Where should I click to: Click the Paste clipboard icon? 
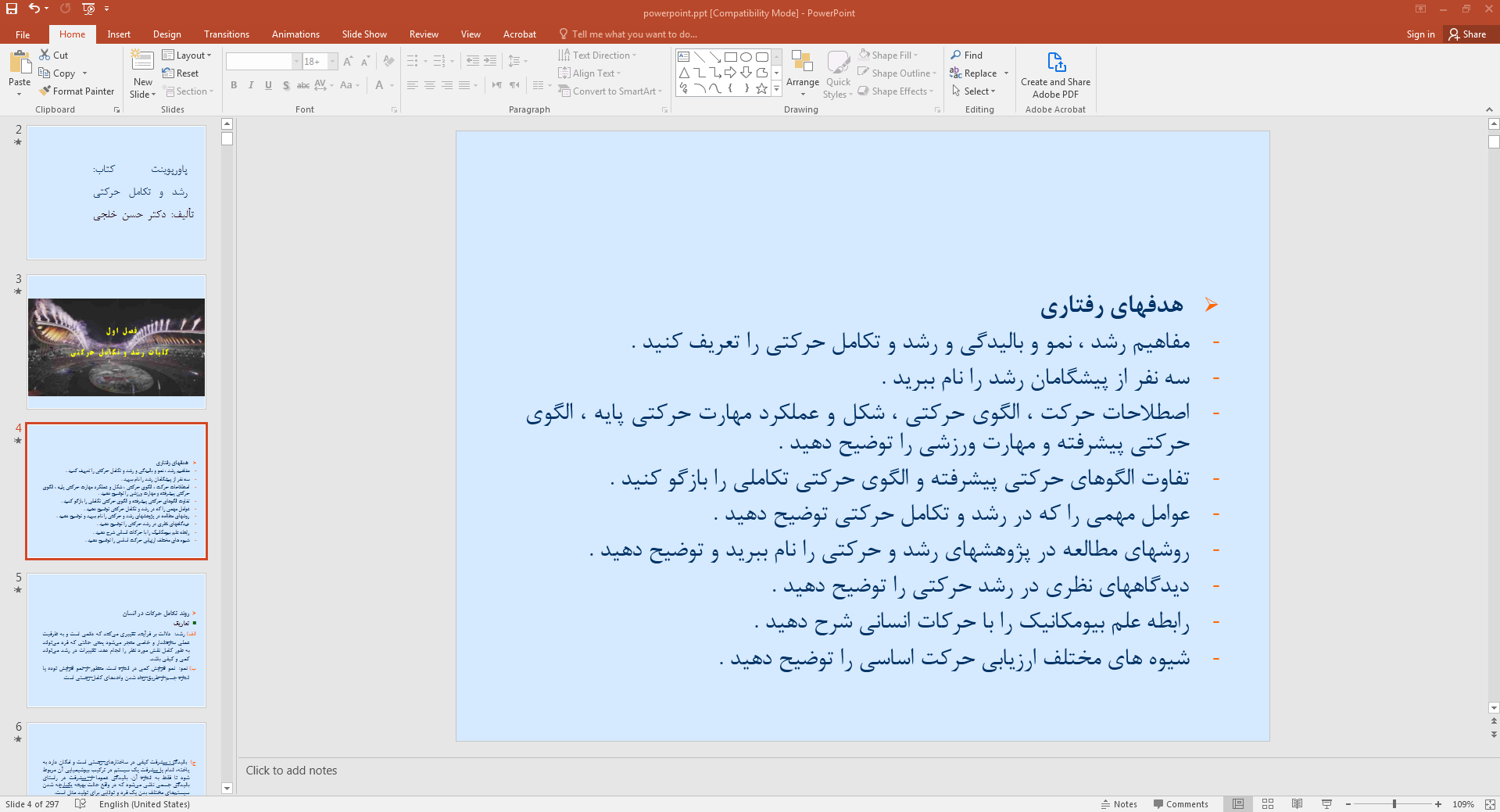pyautogui.click(x=20, y=62)
